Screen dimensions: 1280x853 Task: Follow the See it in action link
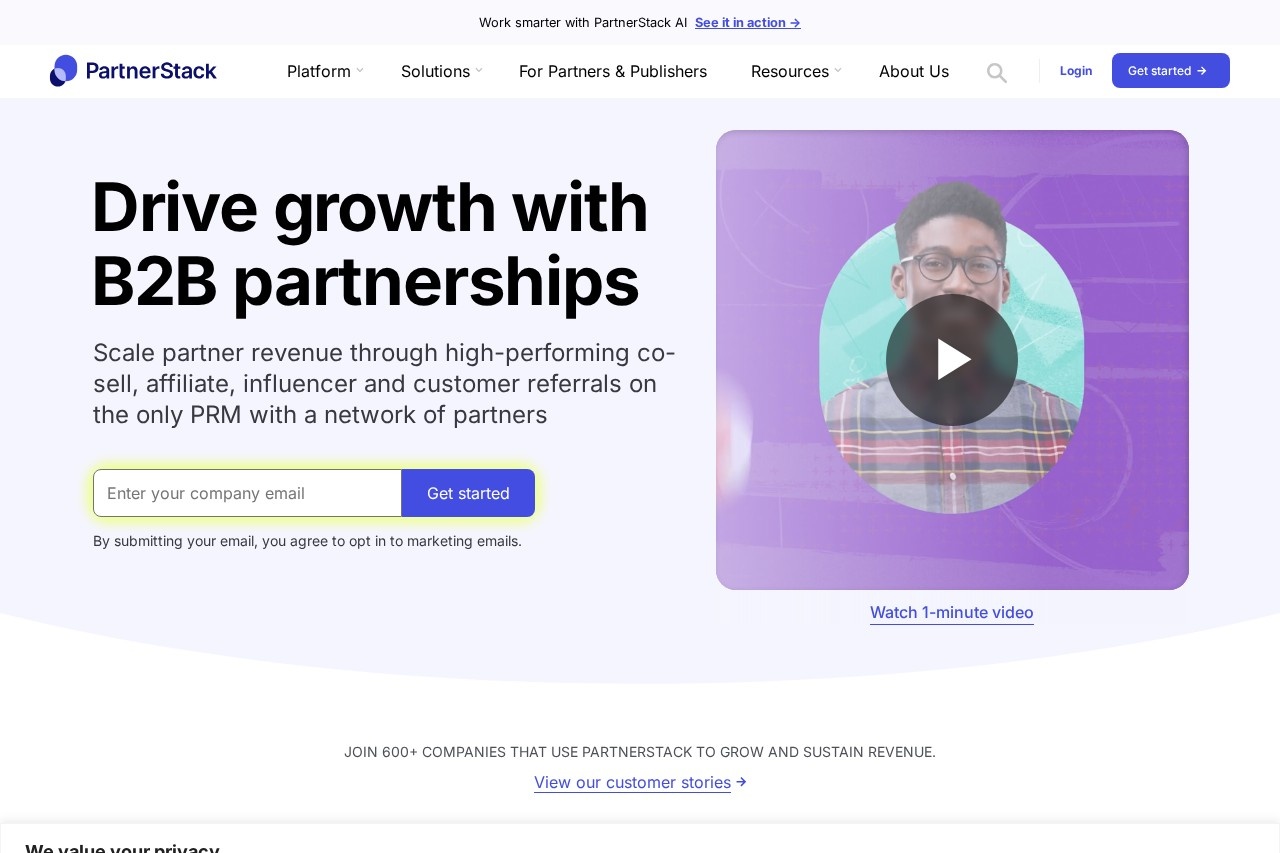[x=748, y=22]
